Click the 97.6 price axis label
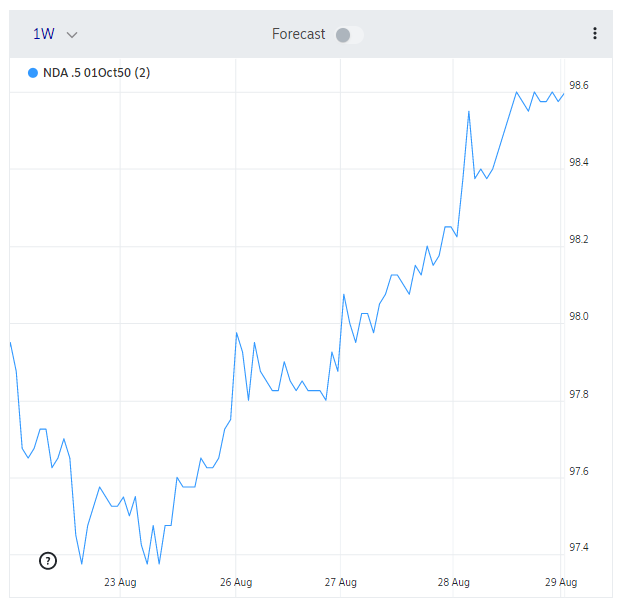Viewport: 622px width, 605px height. tap(579, 471)
